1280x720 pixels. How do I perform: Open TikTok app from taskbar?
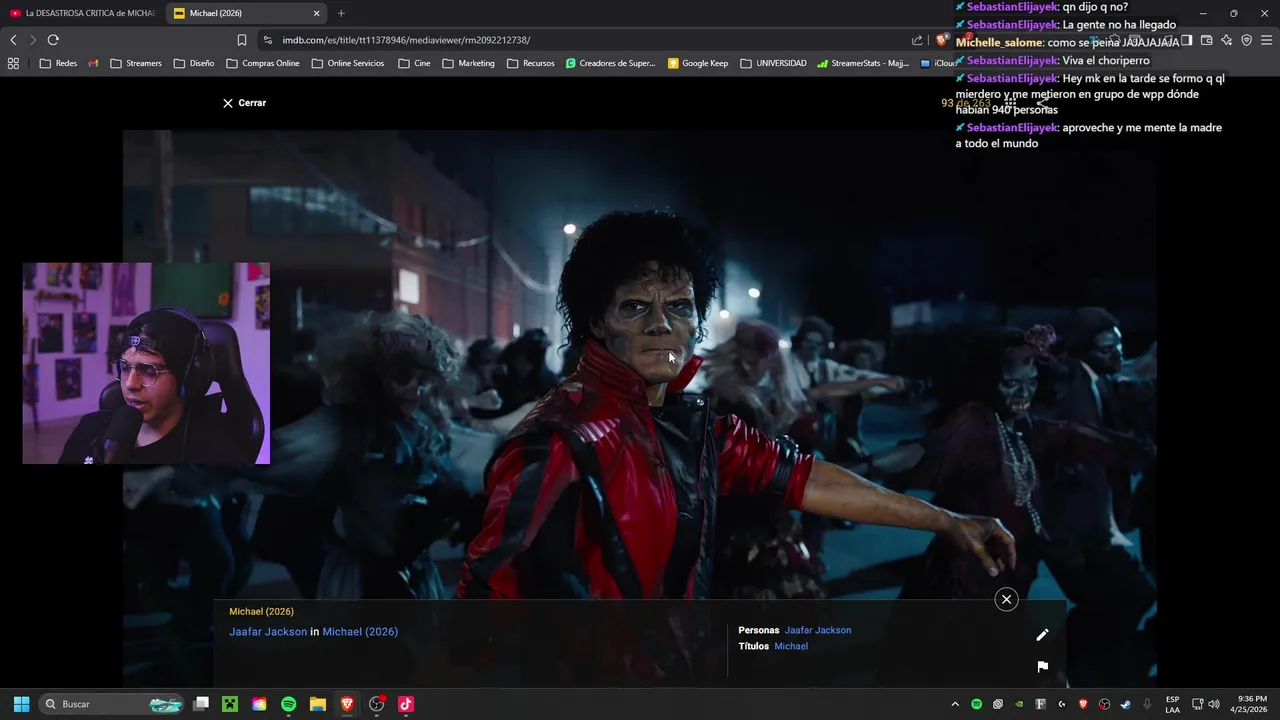(406, 704)
